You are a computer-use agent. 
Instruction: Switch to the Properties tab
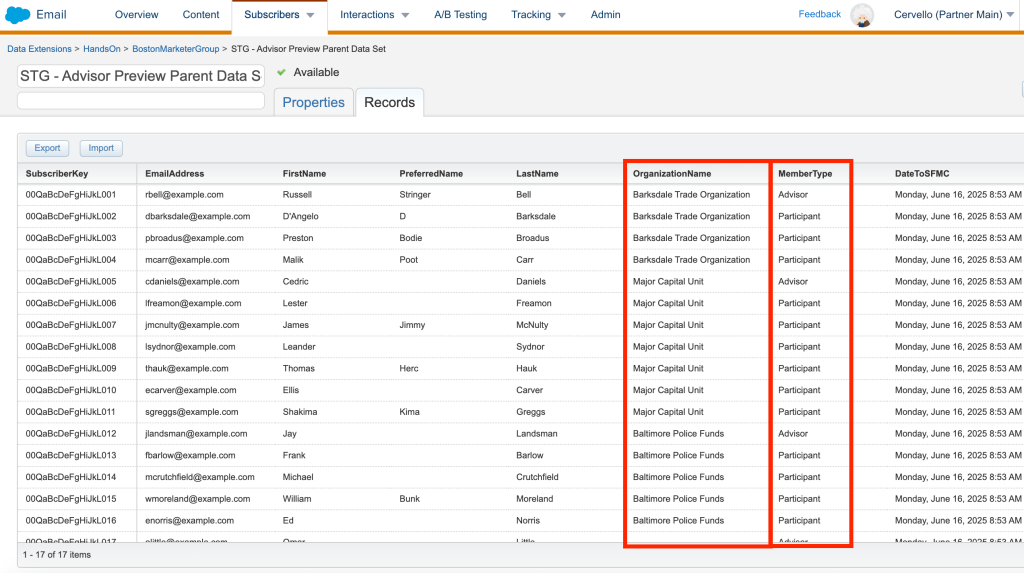[313, 102]
